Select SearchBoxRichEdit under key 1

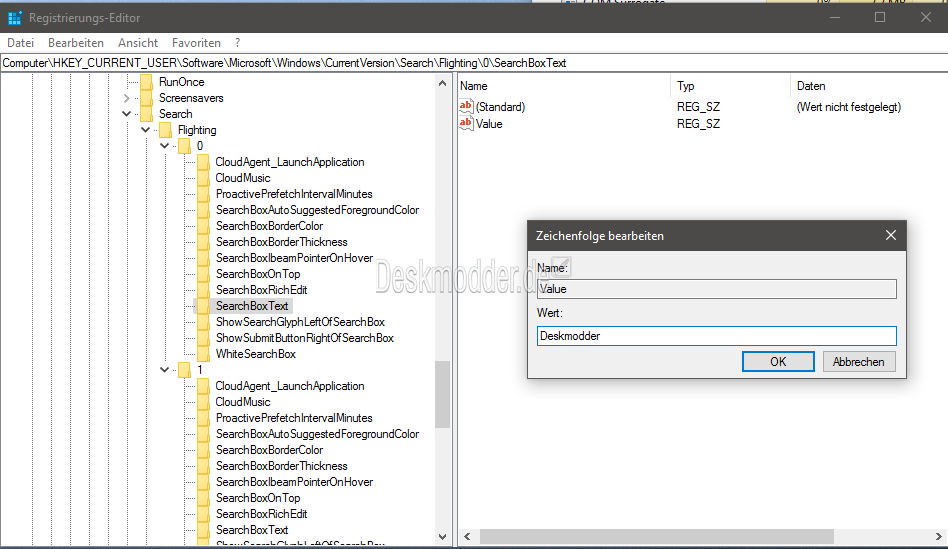point(261,514)
